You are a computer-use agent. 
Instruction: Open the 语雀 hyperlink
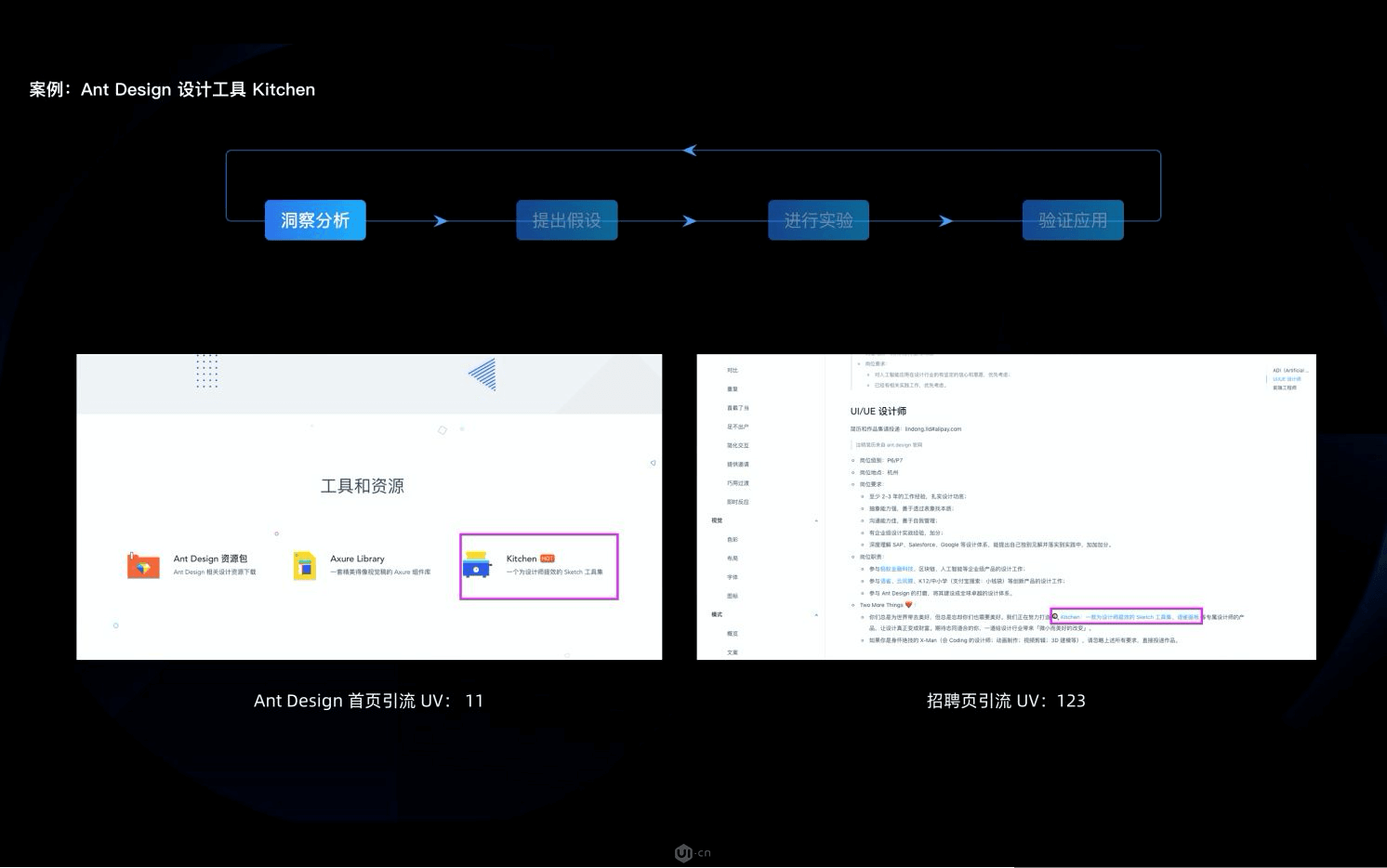[884, 581]
